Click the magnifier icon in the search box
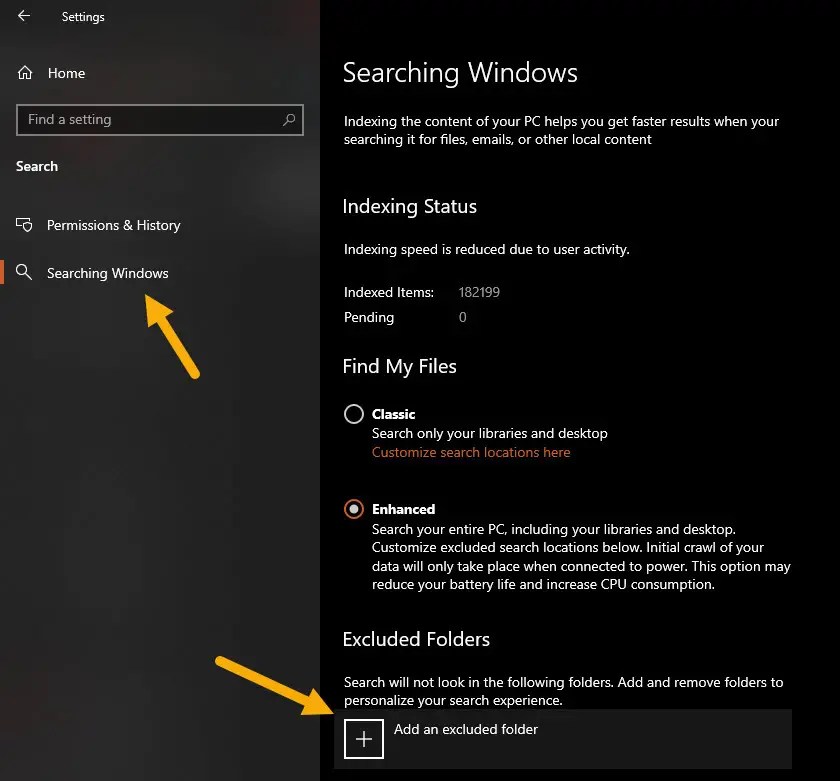The height and width of the screenshot is (781, 840). 289,120
